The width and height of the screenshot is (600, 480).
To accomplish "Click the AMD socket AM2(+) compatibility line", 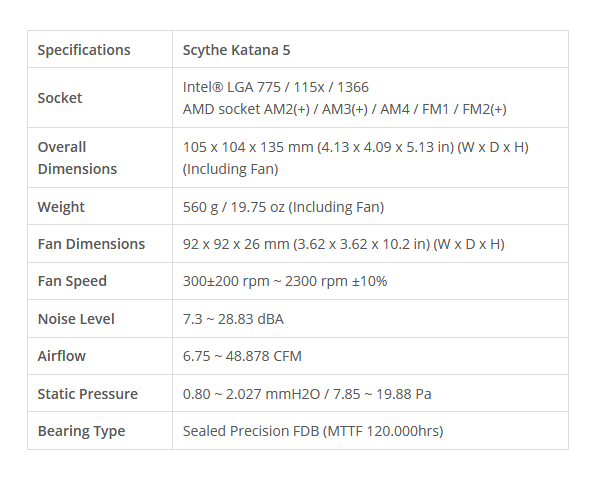I will point(344,109).
